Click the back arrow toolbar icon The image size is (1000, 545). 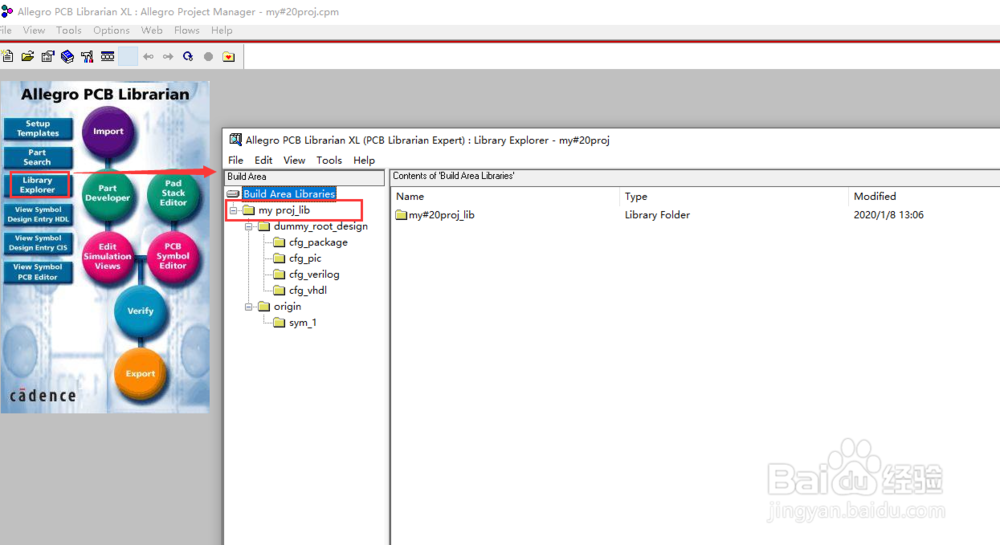tap(148, 56)
